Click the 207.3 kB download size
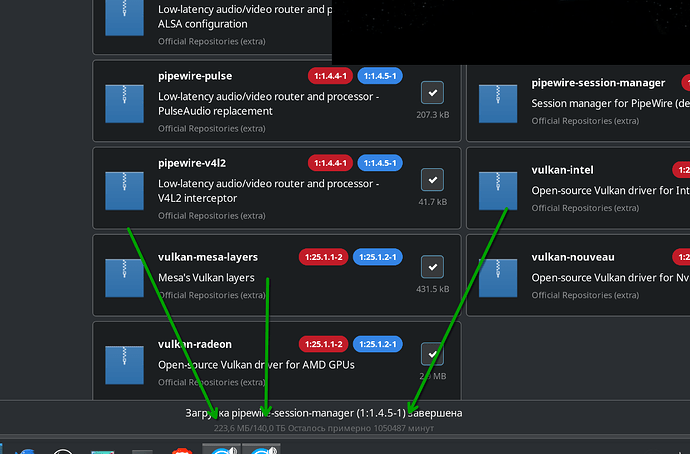This screenshot has height=454, width=690. (x=433, y=115)
